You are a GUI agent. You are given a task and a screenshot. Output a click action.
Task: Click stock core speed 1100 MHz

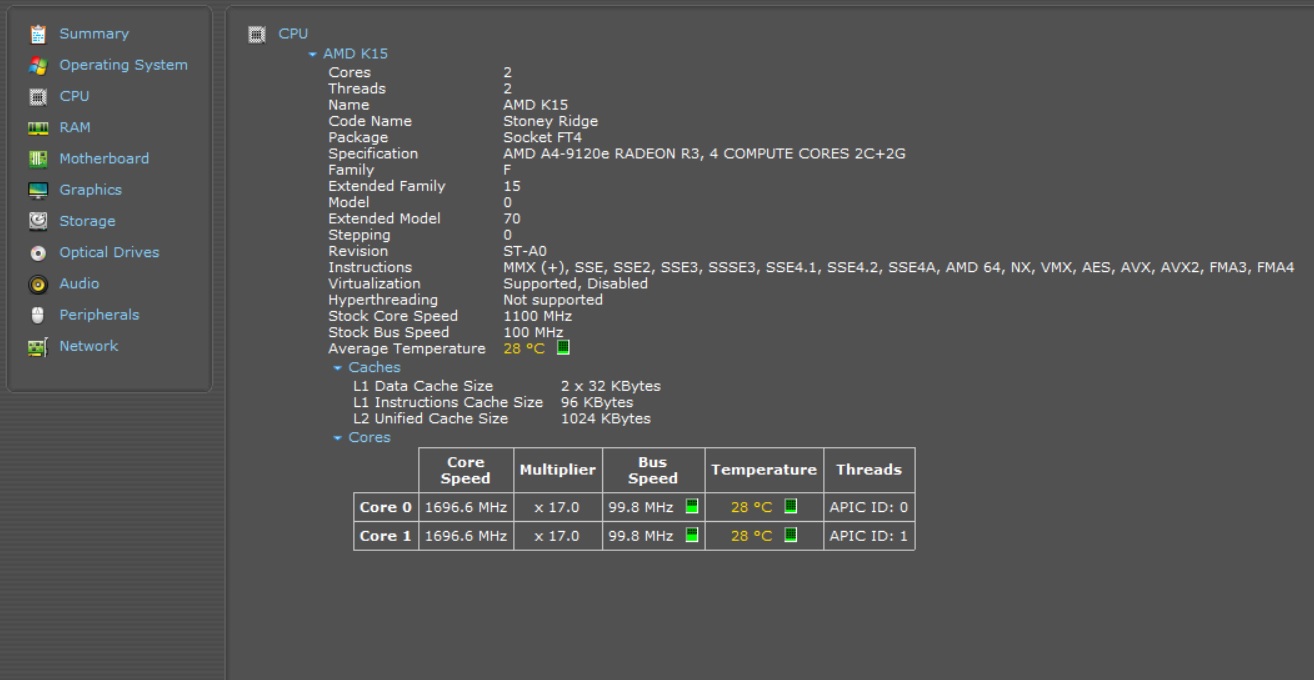click(x=536, y=316)
